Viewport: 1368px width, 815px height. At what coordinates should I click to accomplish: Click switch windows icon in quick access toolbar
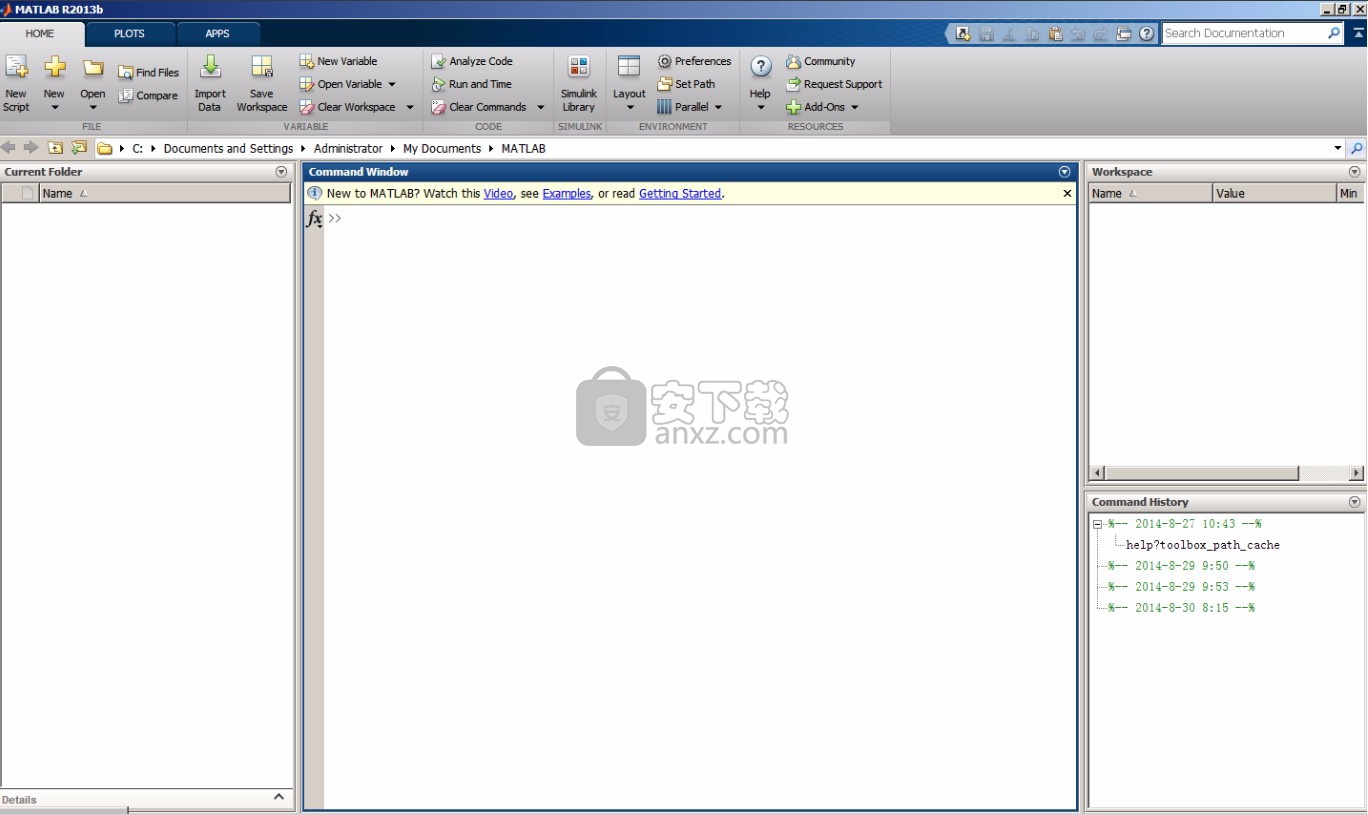pos(1124,33)
